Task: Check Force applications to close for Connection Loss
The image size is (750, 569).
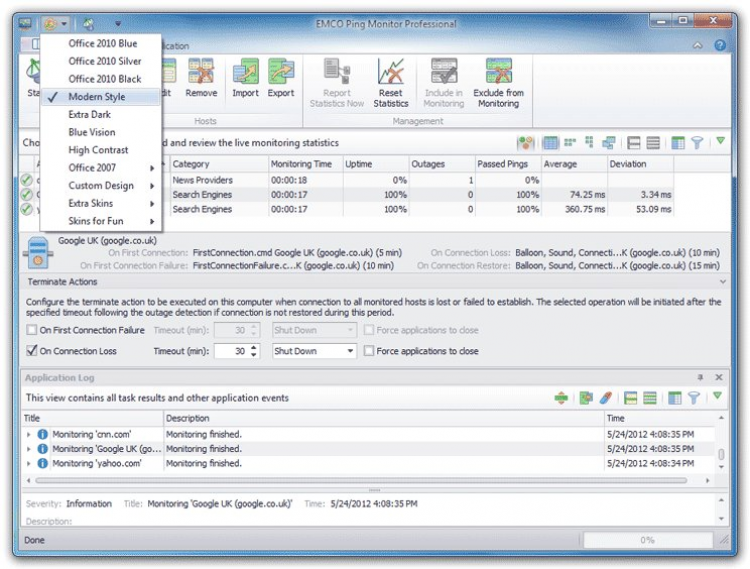Action: (368, 350)
